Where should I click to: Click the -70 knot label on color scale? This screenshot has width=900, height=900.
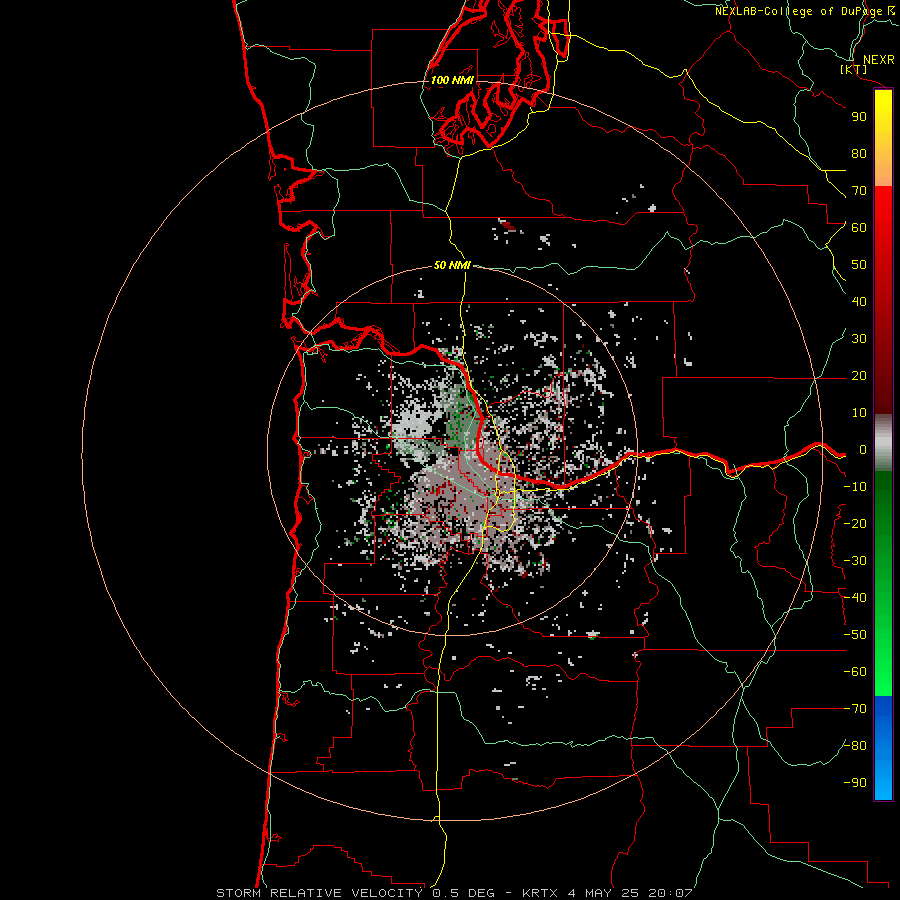point(855,709)
